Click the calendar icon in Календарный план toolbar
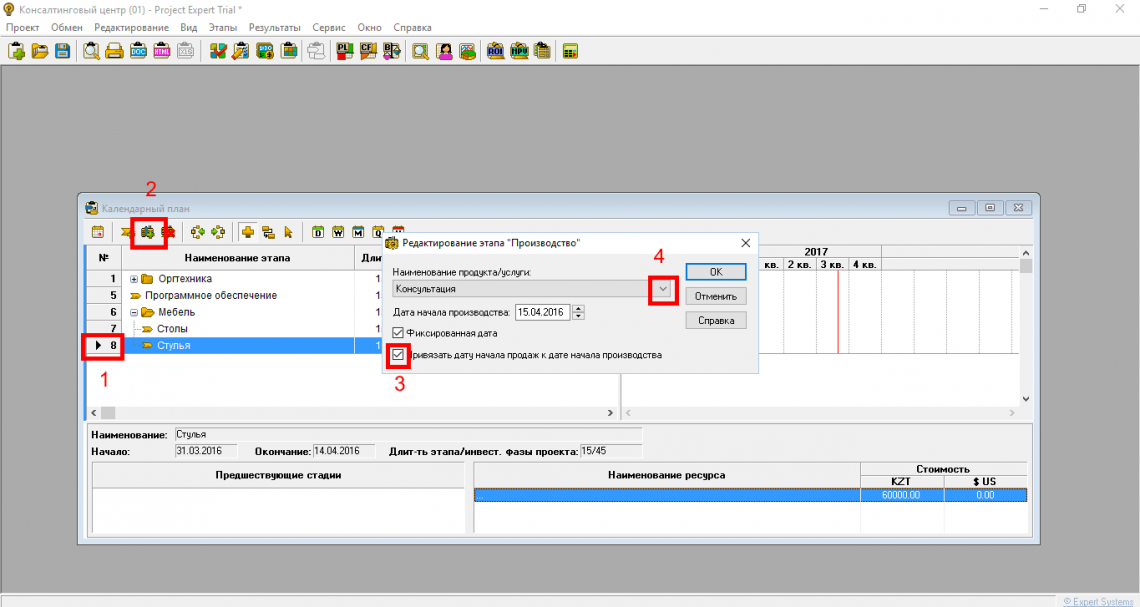 click(x=98, y=232)
